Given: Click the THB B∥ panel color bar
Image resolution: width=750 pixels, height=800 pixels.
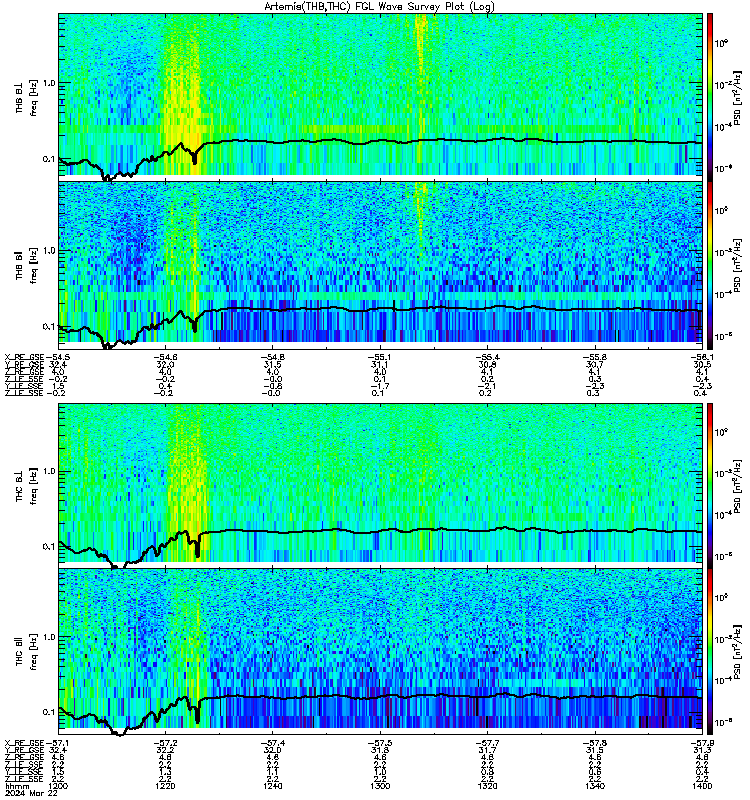Looking at the screenshot, I should [x=710, y=265].
